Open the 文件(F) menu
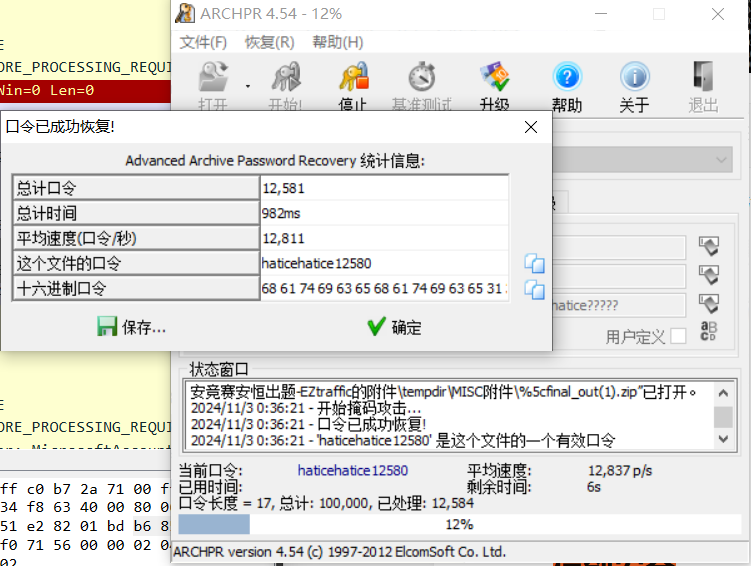 tap(203, 42)
